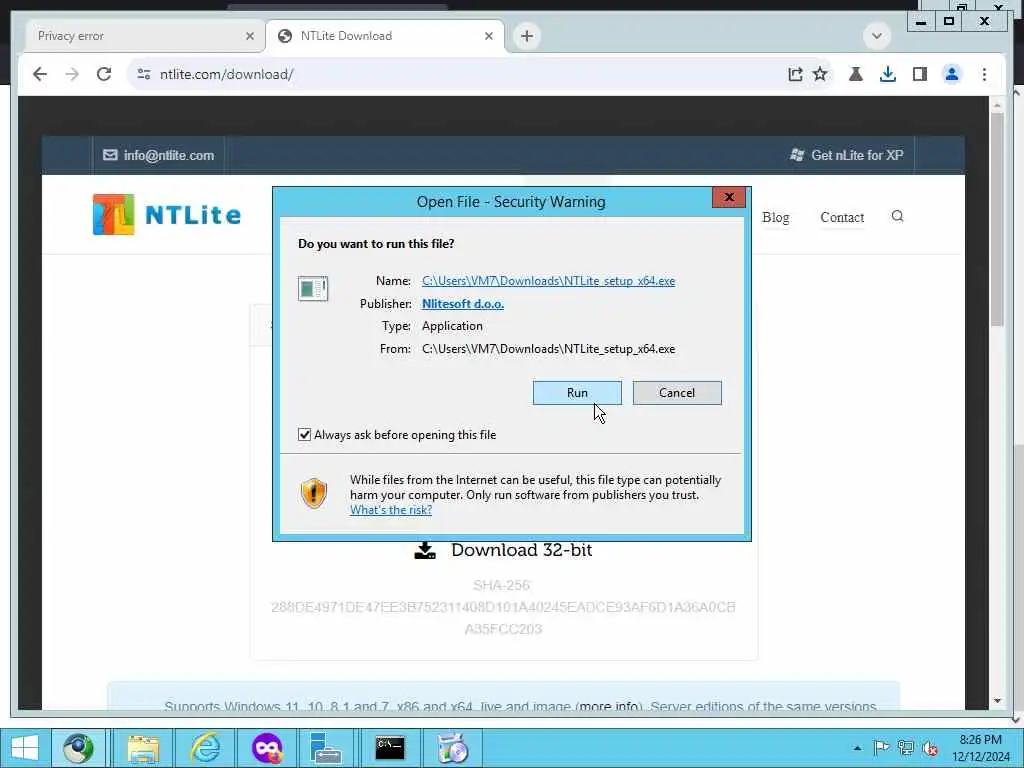Viewport: 1024px width, 768px height.
Task: Share this page icon in address bar
Action: [x=795, y=74]
